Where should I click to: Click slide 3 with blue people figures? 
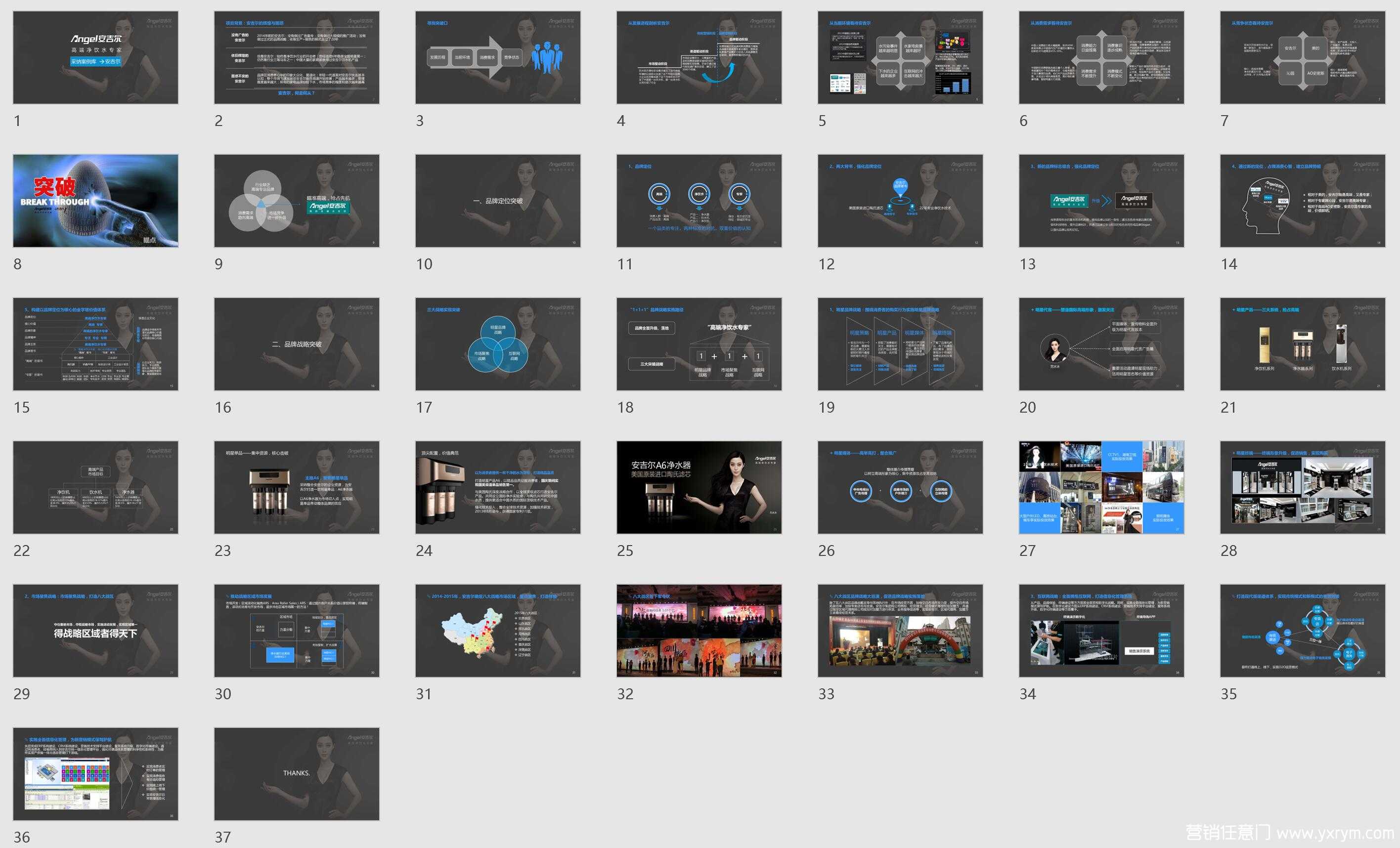coord(498,57)
